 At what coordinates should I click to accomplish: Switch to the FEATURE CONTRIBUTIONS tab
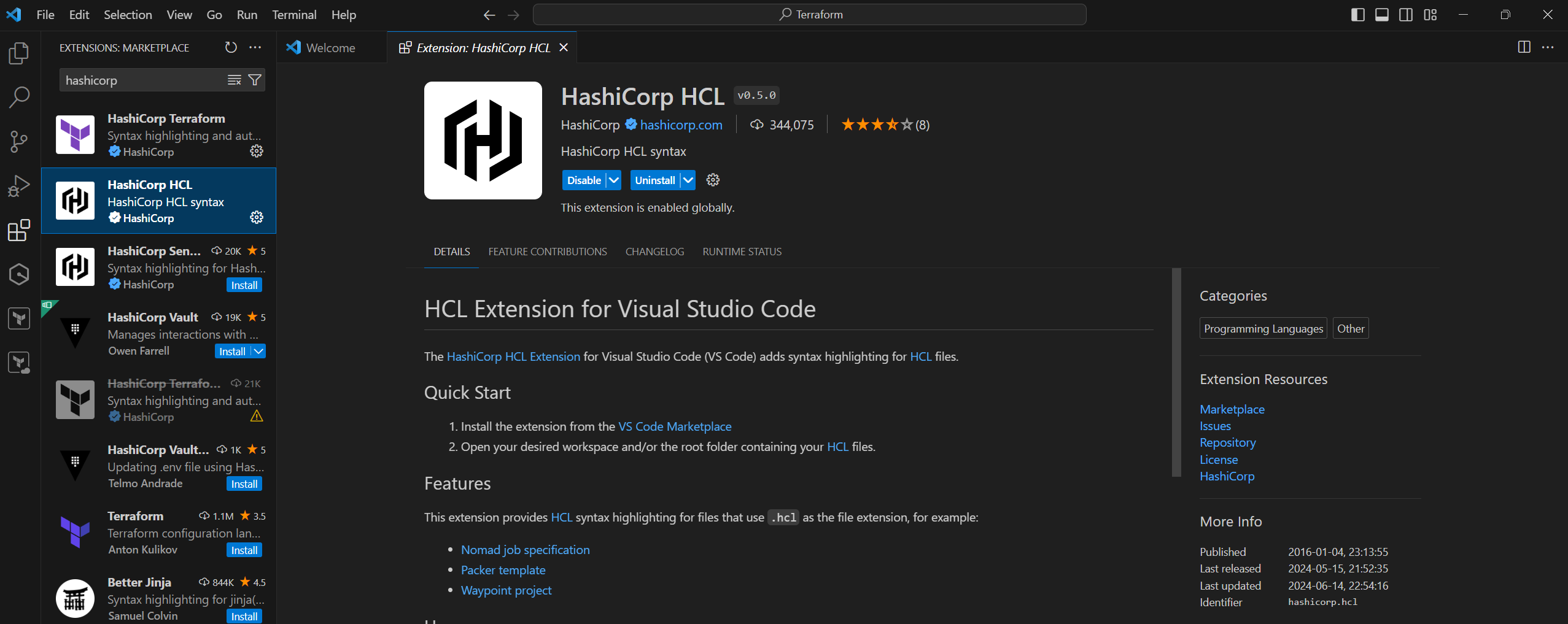point(548,252)
